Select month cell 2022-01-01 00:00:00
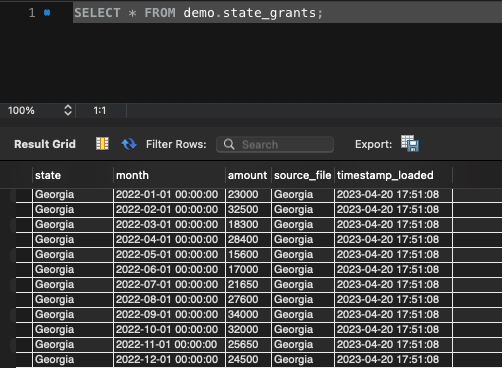The image size is (502, 368). [x=169, y=195]
